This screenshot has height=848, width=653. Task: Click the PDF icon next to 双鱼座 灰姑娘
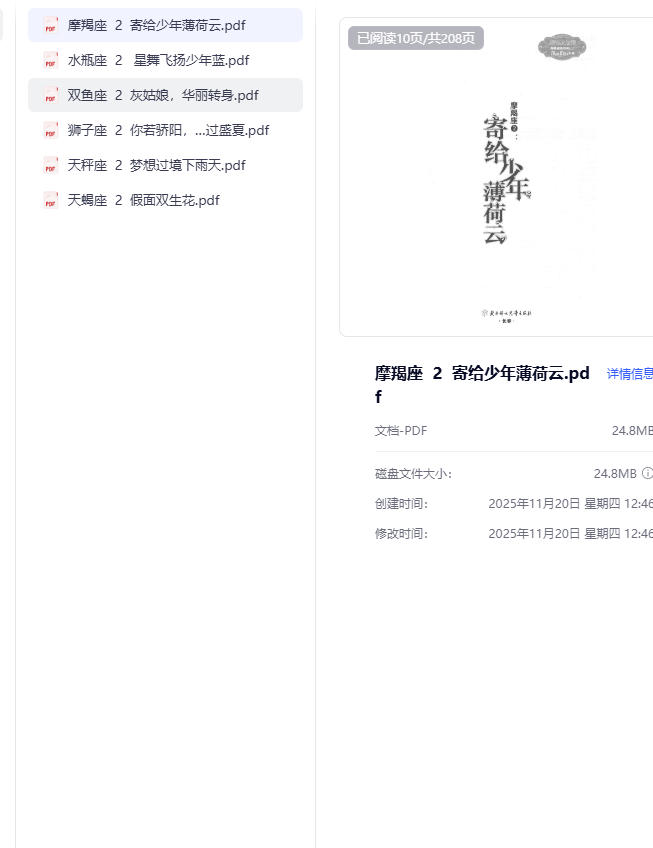click(50, 96)
